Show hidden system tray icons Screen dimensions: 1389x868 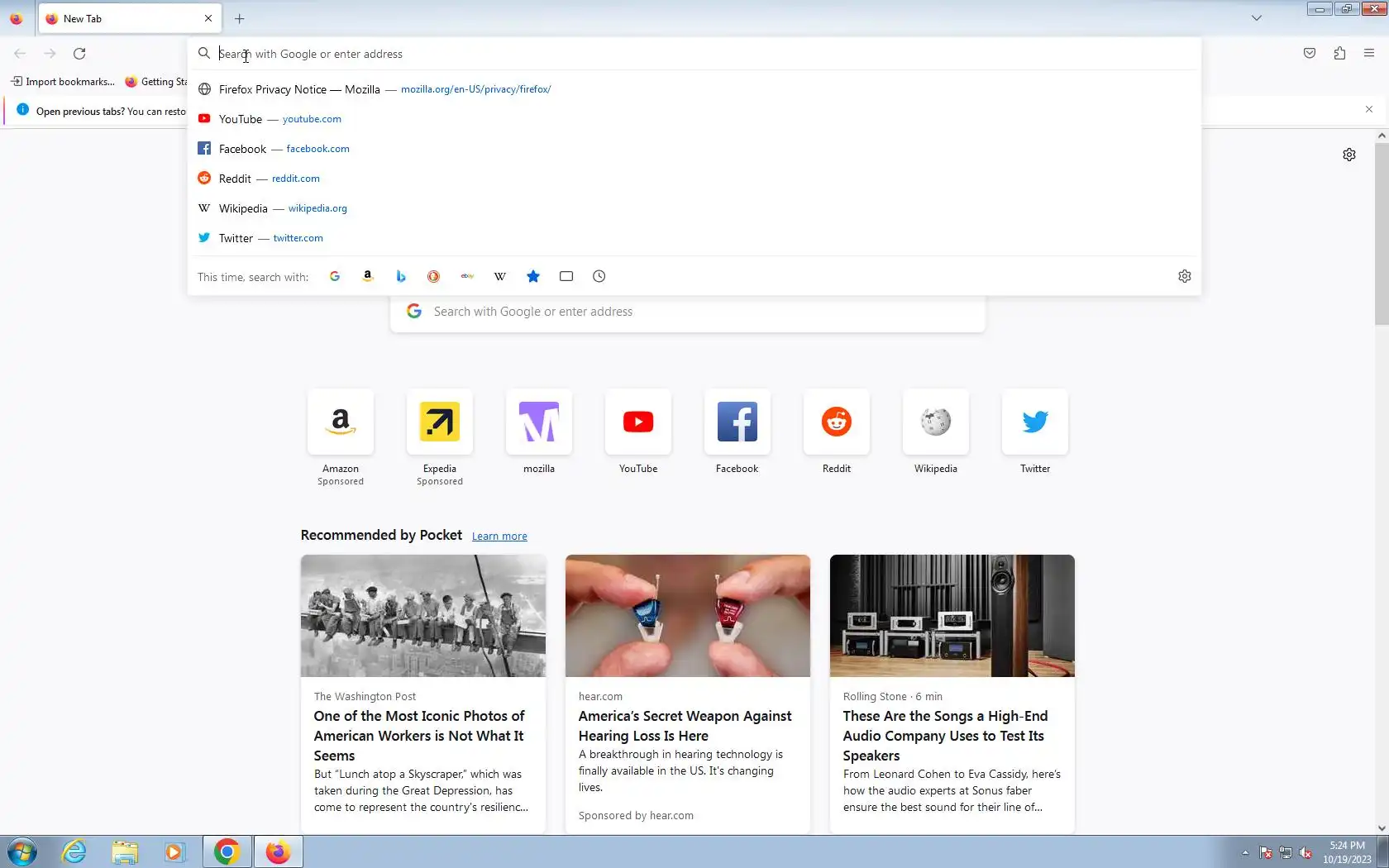coord(1245,852)
